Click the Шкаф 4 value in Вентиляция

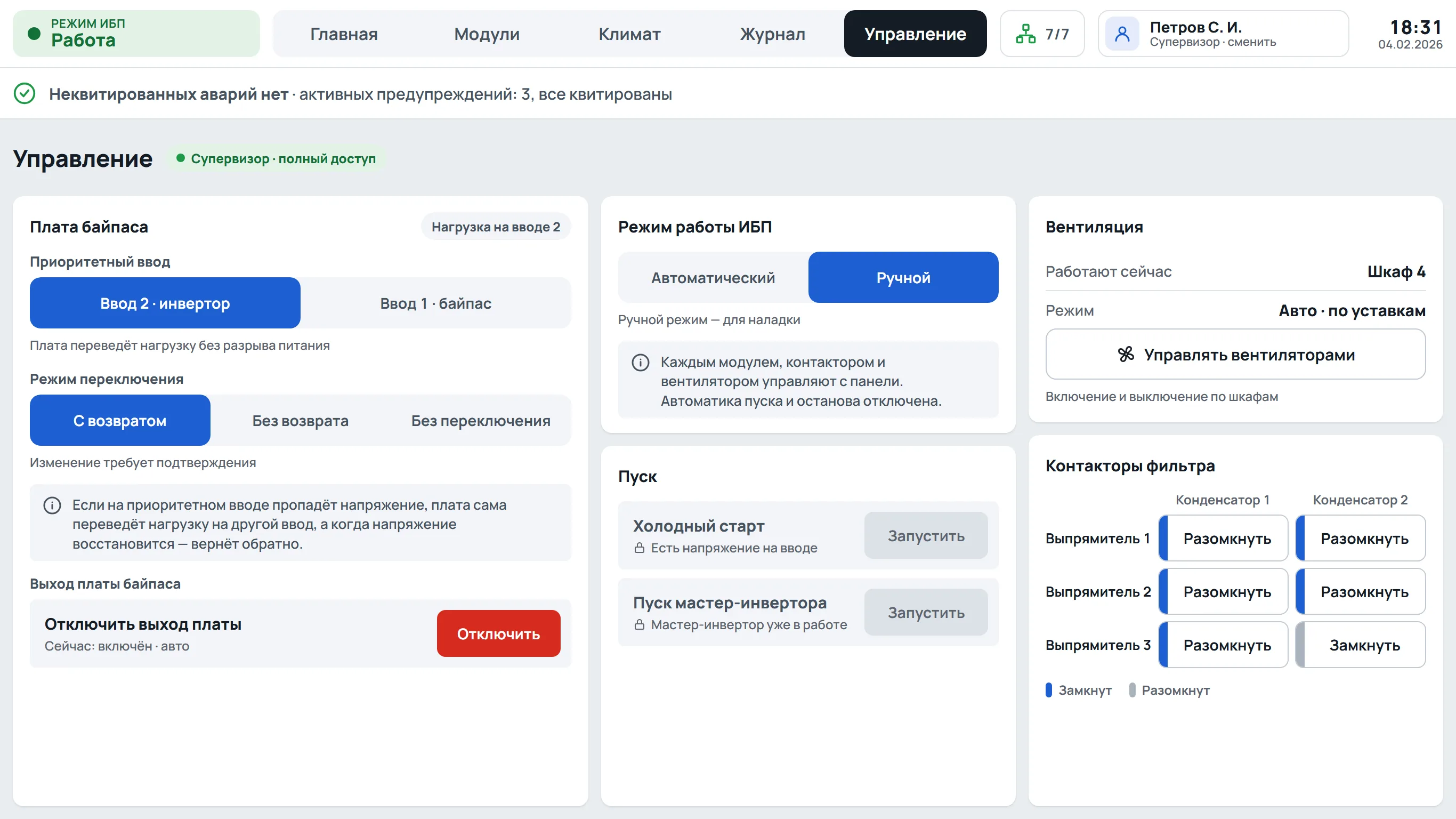tap(1396, 271)
